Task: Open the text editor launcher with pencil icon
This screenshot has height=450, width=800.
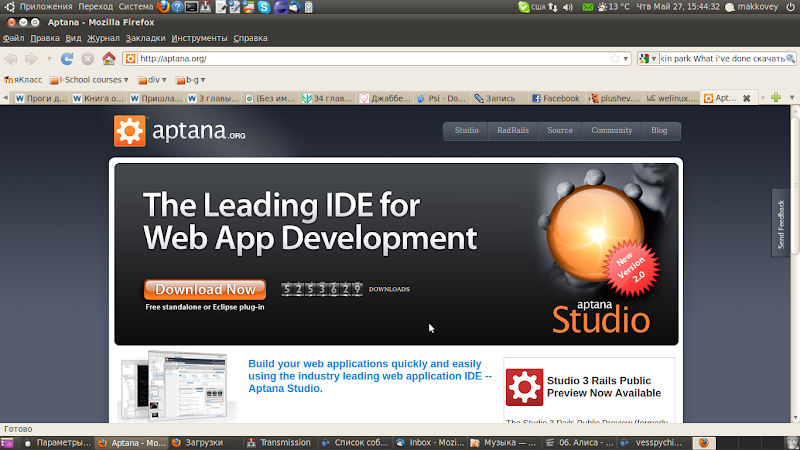Action: 221,7
